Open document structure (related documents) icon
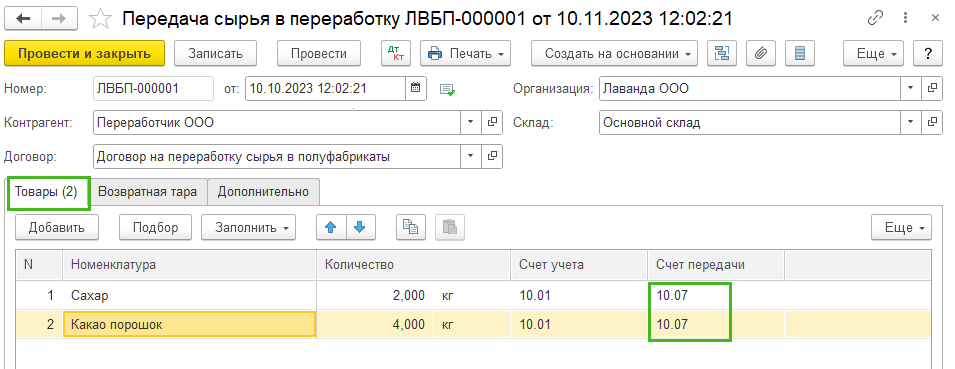 point(722,54)
